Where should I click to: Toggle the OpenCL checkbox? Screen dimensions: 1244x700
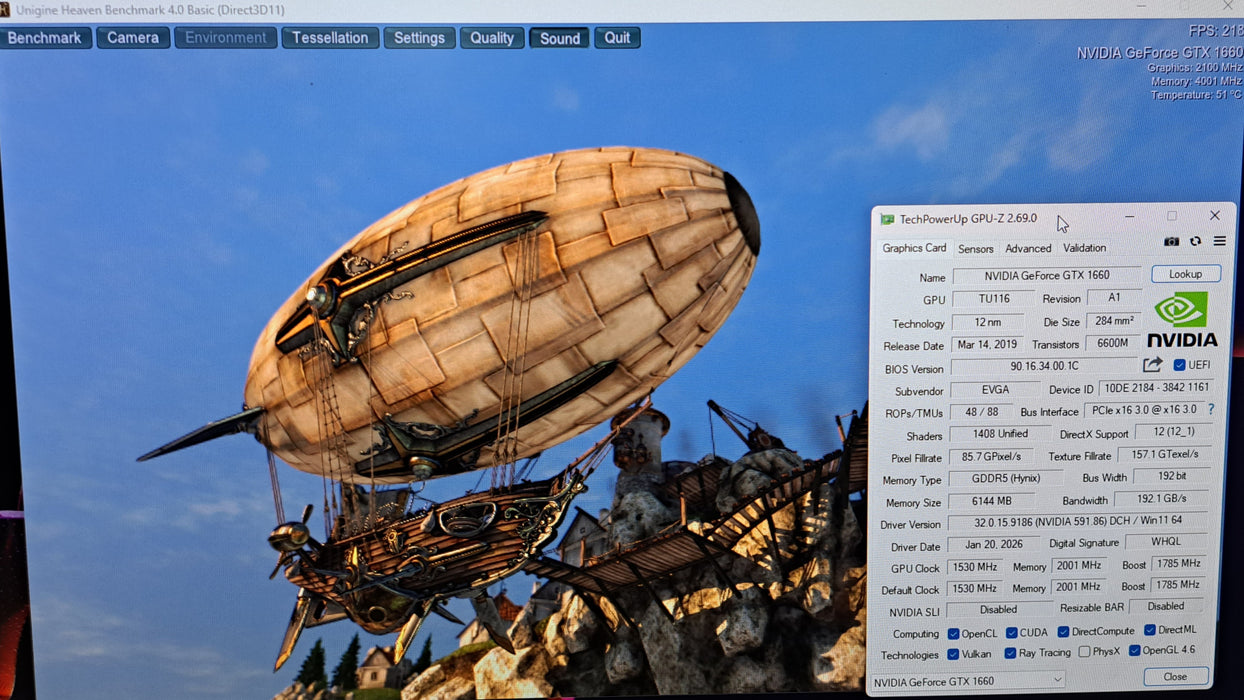click(953, 633)
